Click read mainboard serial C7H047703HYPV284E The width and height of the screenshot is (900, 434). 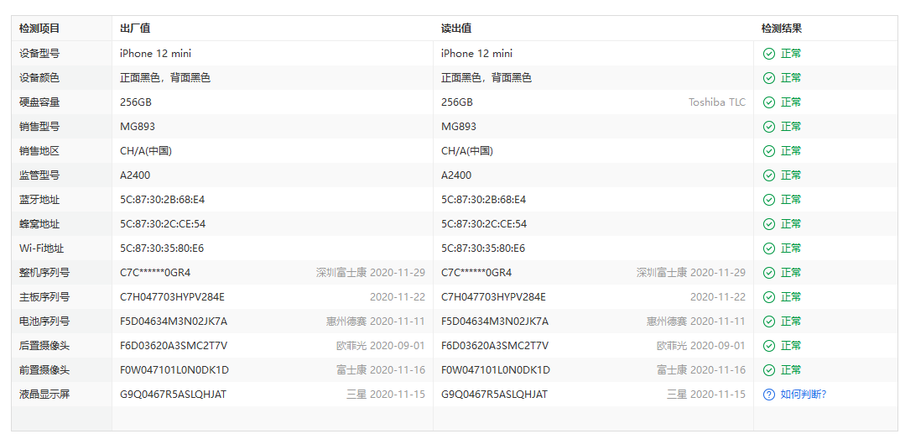click(x=494, y=297)
